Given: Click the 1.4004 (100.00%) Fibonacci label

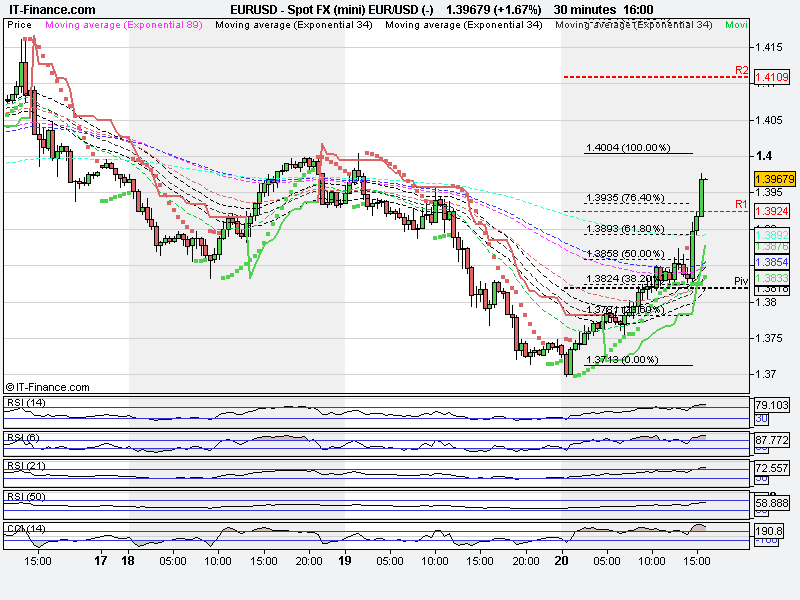Looking at the screenshot, I should (628, 147).
